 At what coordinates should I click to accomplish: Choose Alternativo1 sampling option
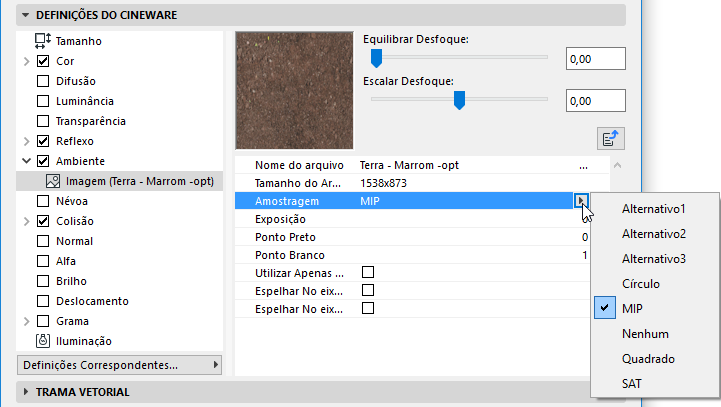tap(655, 209)
